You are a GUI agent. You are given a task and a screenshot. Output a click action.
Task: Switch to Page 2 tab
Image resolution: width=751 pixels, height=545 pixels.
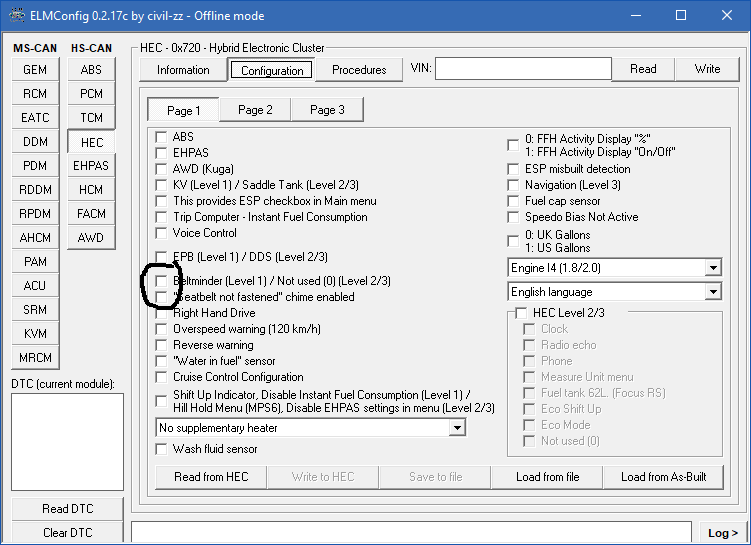point(255,110)
